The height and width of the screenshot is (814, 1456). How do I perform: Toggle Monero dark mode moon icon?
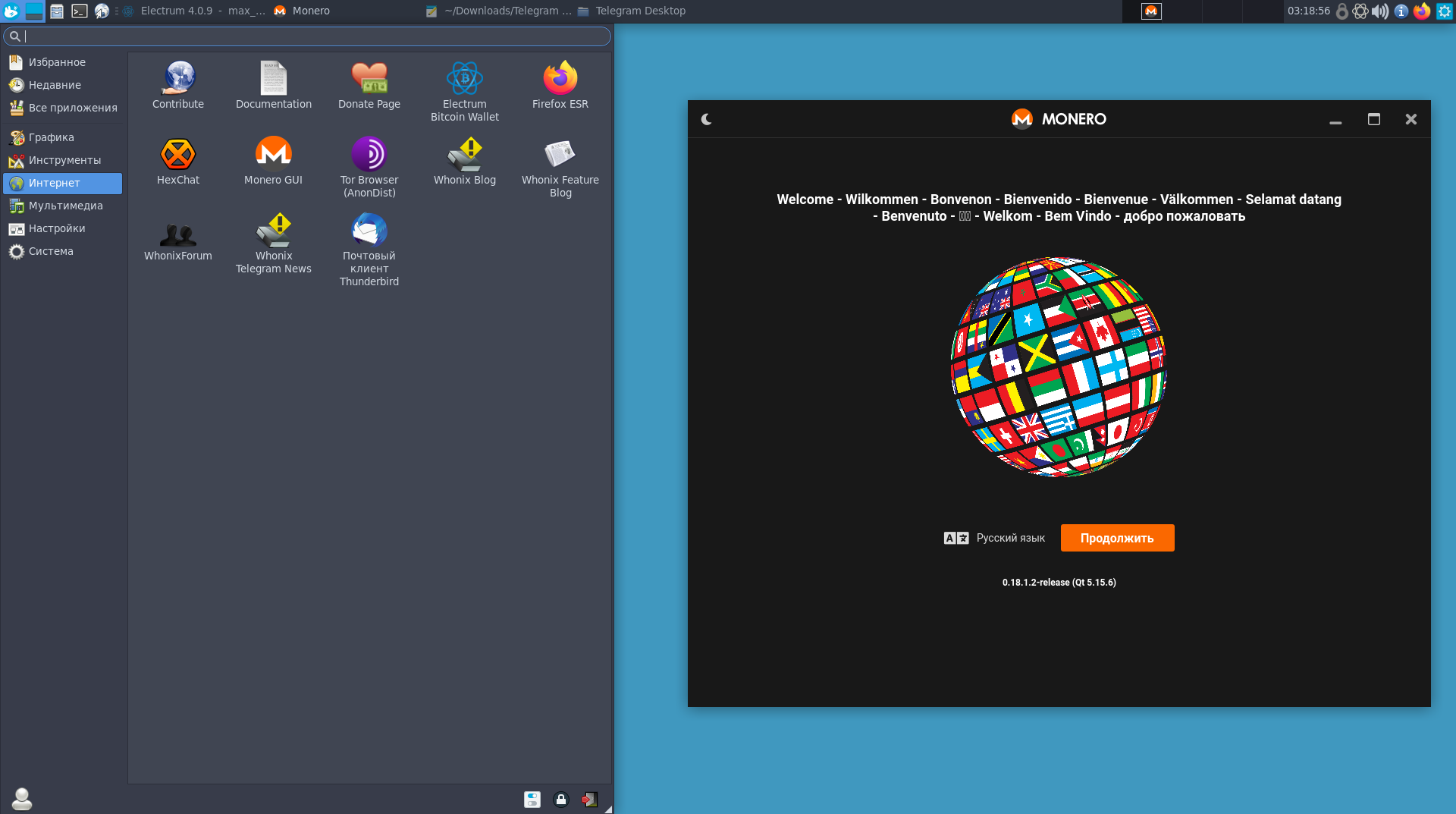pyautogui.click(x=707, y=119)
